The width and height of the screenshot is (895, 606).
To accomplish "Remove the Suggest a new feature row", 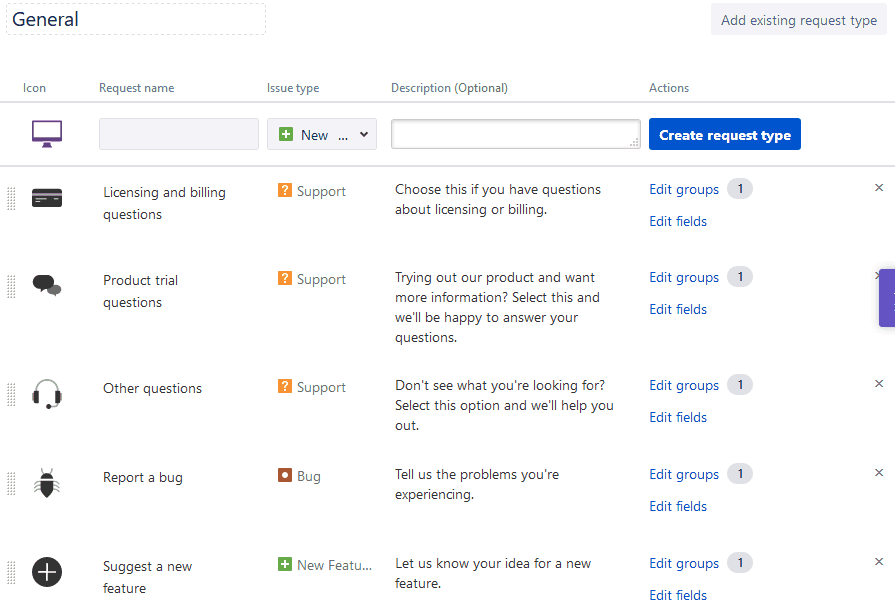I will click(879, 562).
